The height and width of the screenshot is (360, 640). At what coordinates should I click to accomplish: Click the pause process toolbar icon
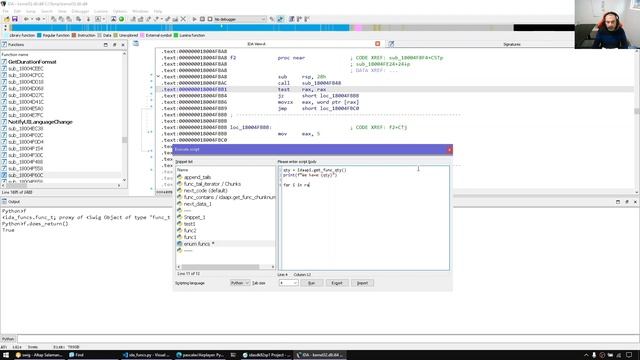pos(202,19)
